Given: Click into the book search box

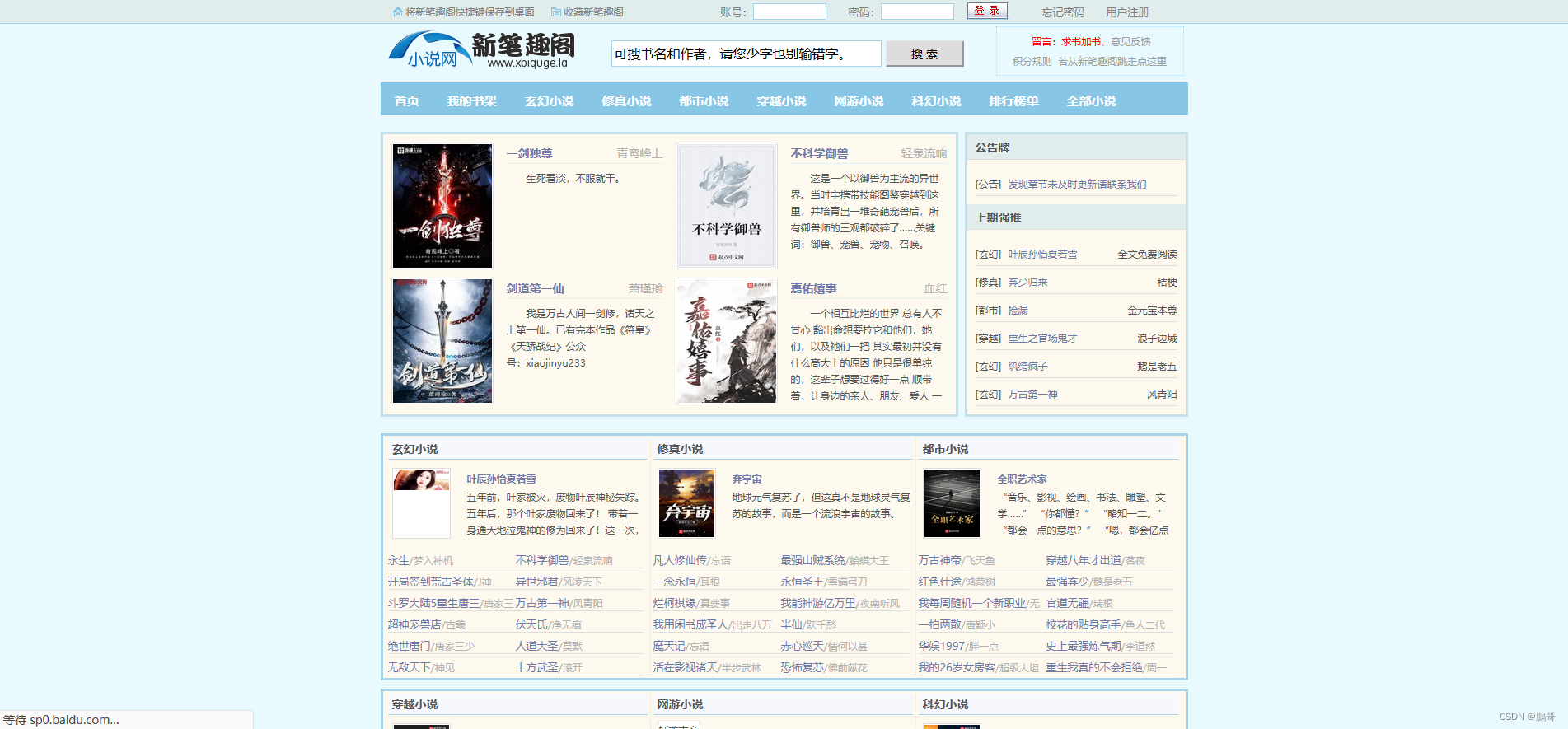Looking at the screenshot, I should click(746, 54).
